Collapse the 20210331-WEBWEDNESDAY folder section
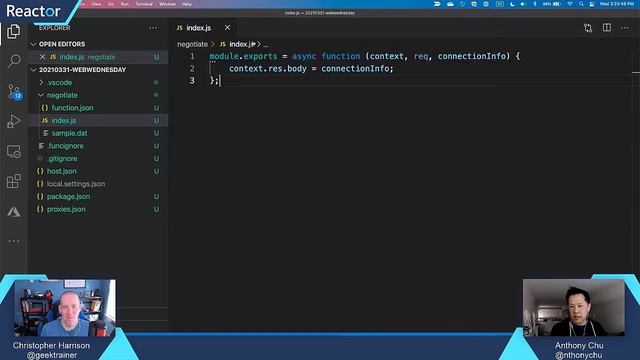 coord(98,70)
